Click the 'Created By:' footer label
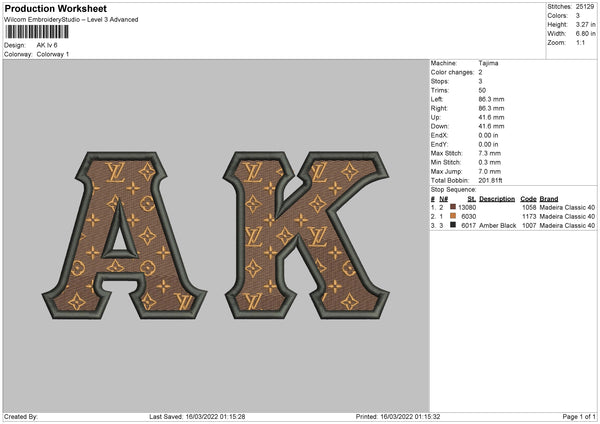 pos(21,416)
